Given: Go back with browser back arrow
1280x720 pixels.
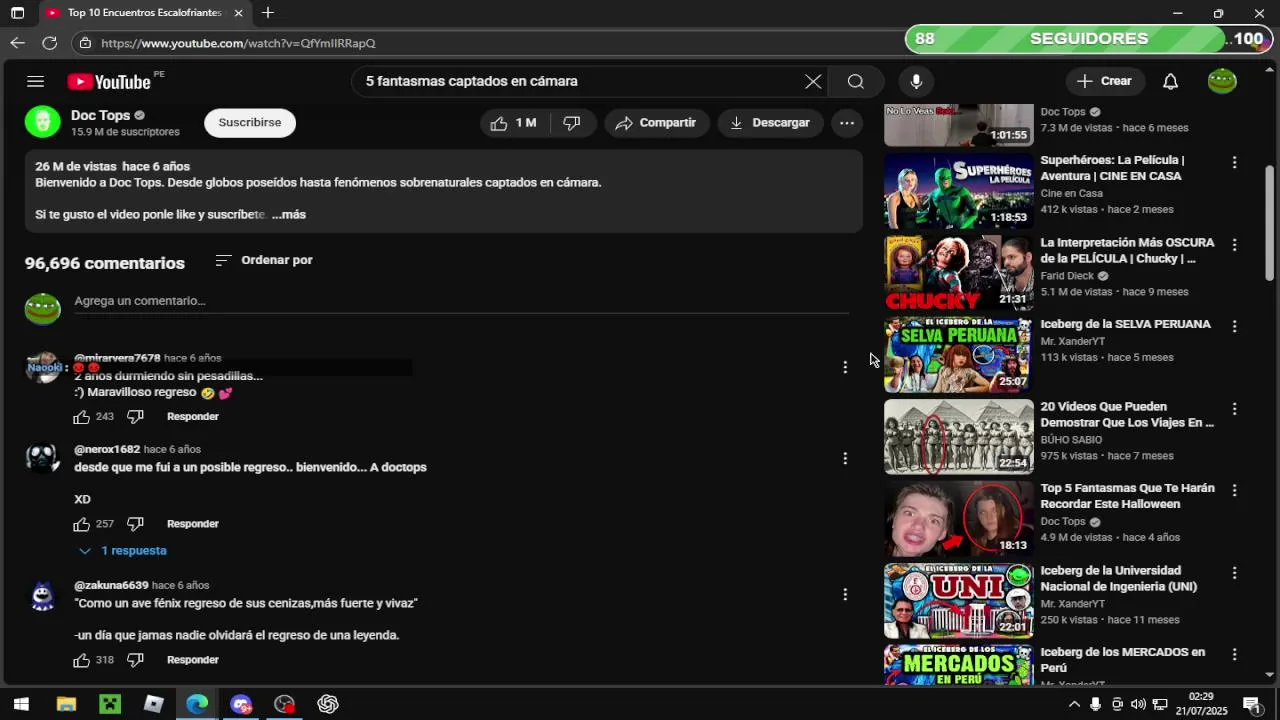Looking at the screenshot, I should point(17,43).
